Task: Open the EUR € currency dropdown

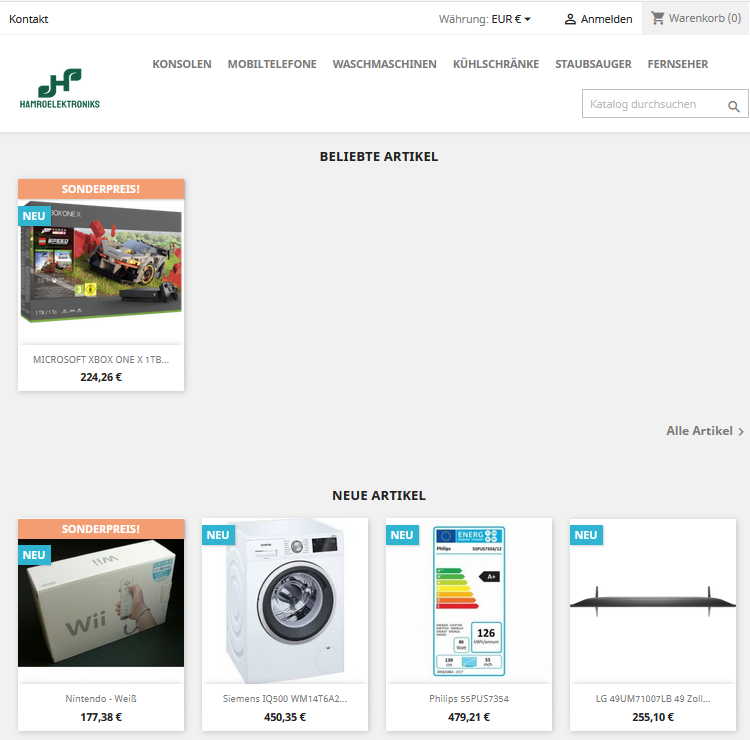Action: point(511,19)
